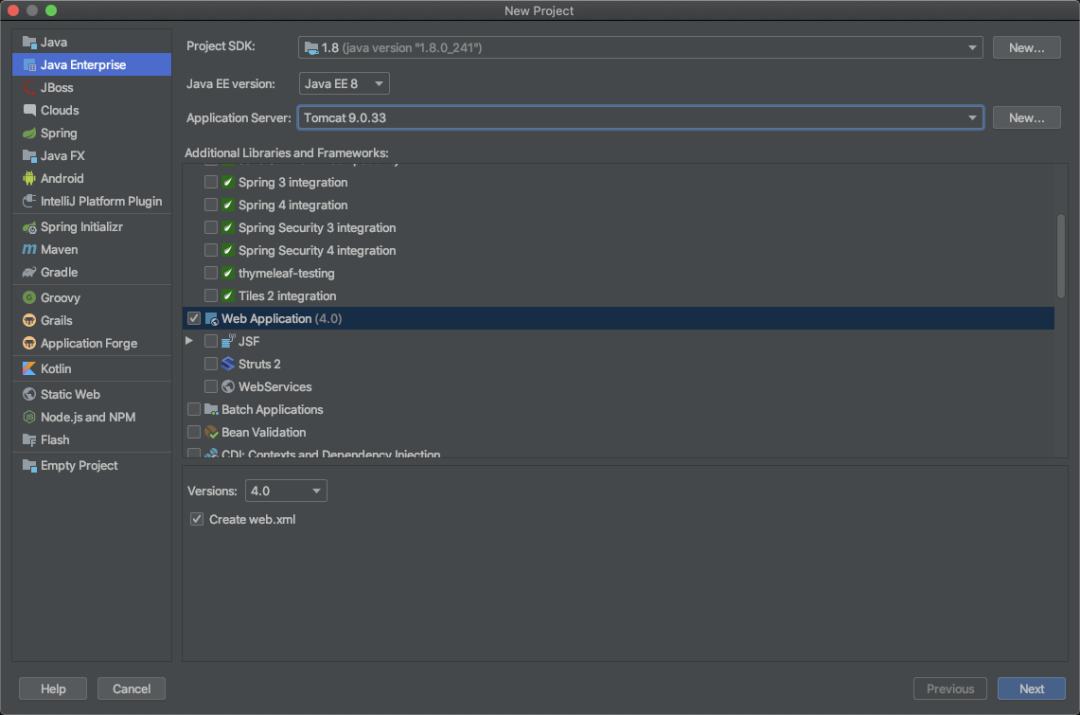The height and width of the screenshot is (715, 1080).
Task: Open the Application Server Tomcat dropdown
Action: [640, 118]
